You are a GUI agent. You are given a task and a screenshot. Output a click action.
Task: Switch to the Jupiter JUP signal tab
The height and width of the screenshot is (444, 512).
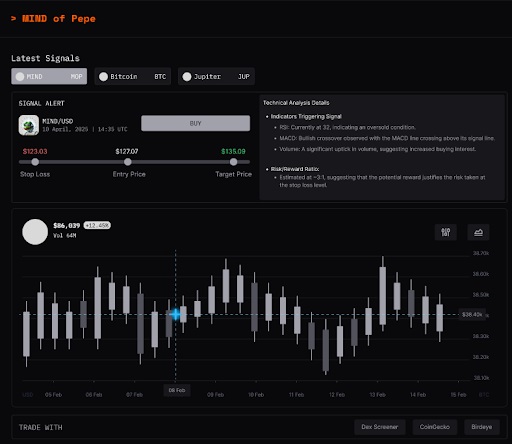(216, 76)
